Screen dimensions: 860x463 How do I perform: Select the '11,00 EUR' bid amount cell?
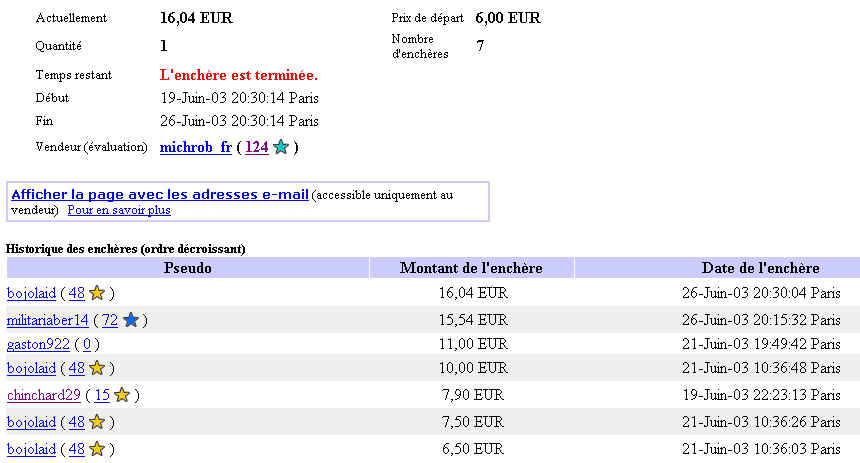point(473,345)
